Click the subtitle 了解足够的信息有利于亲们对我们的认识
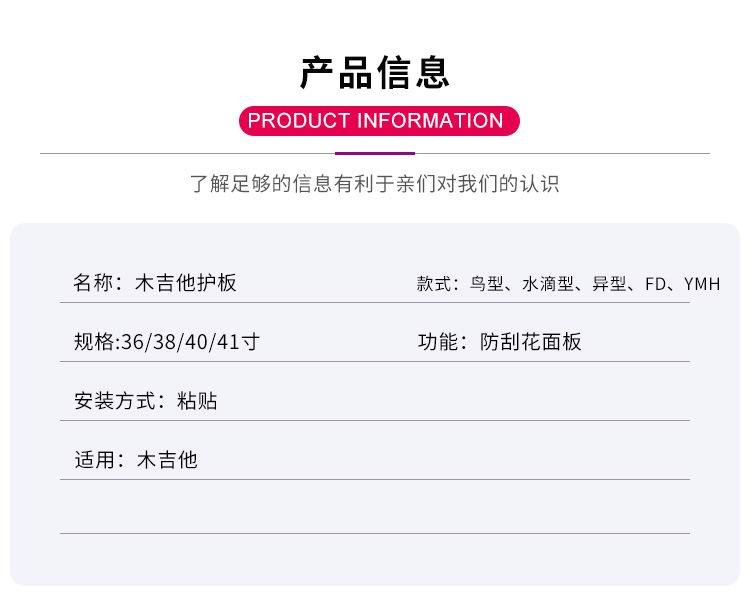The width and height of the screenshot is (750, 610). click(375, 184)
